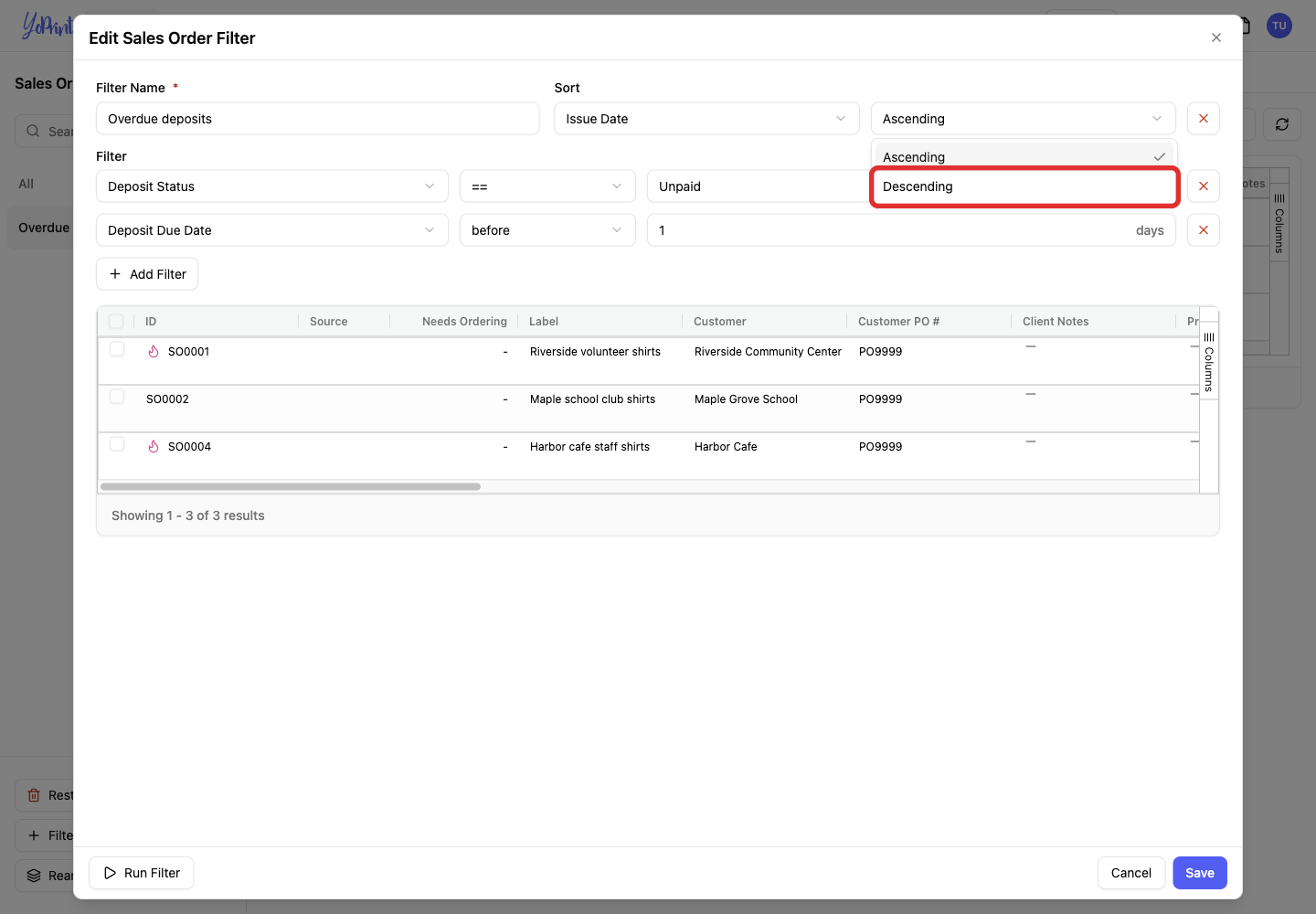Tick the checkbox for order SO0001

click(117, 349)
